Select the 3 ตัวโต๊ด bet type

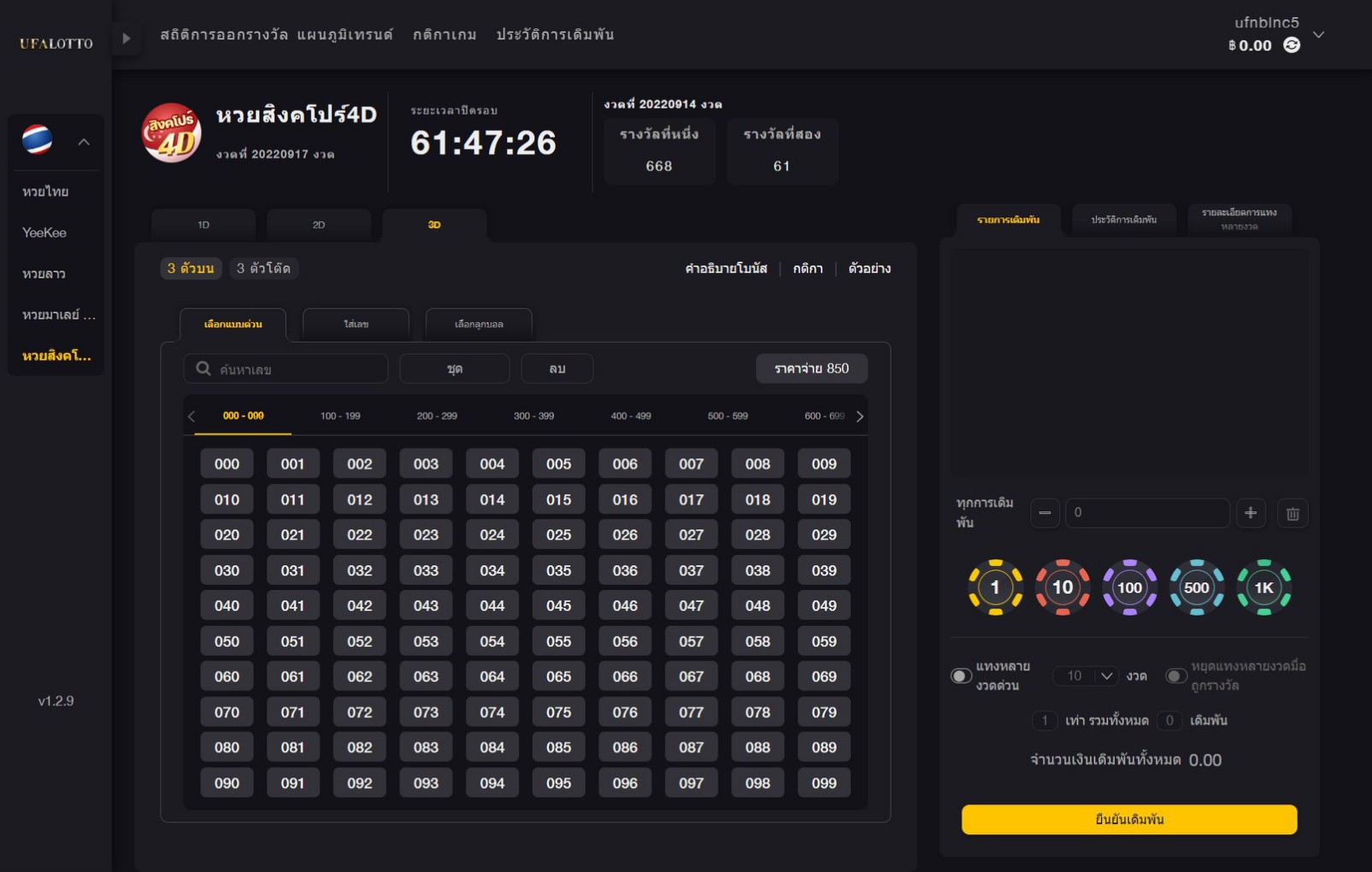tap(263, 268)
